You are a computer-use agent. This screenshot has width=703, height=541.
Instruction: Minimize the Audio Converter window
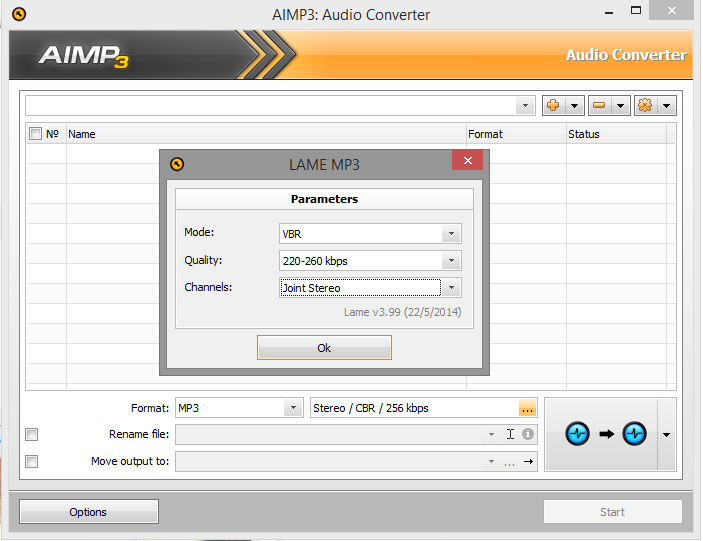[x=608, y=12]
